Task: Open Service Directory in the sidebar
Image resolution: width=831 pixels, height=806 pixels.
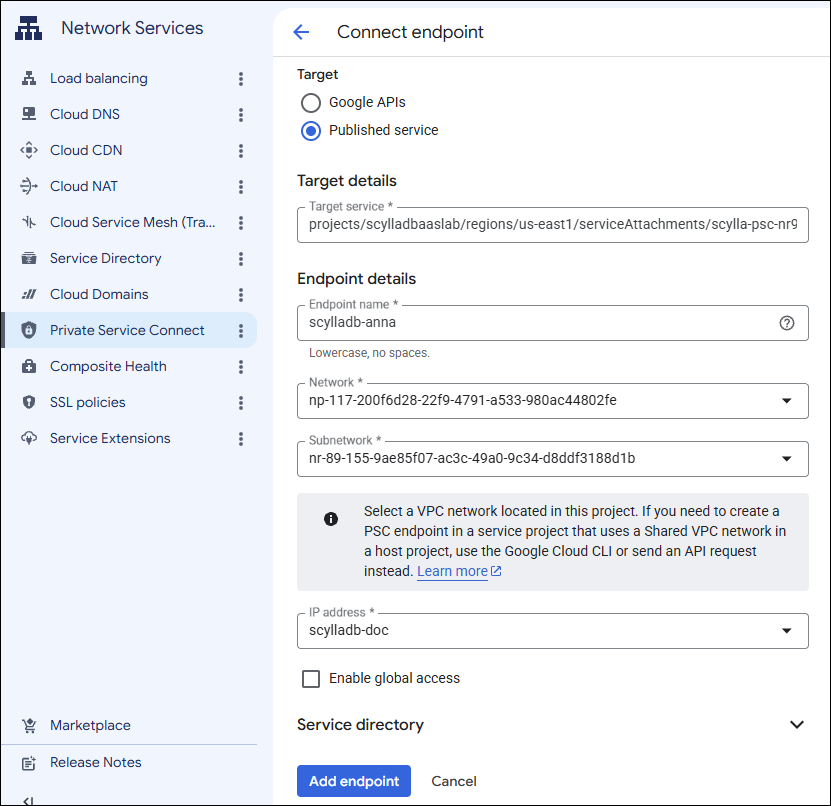Action: click(x=105, y=258)
